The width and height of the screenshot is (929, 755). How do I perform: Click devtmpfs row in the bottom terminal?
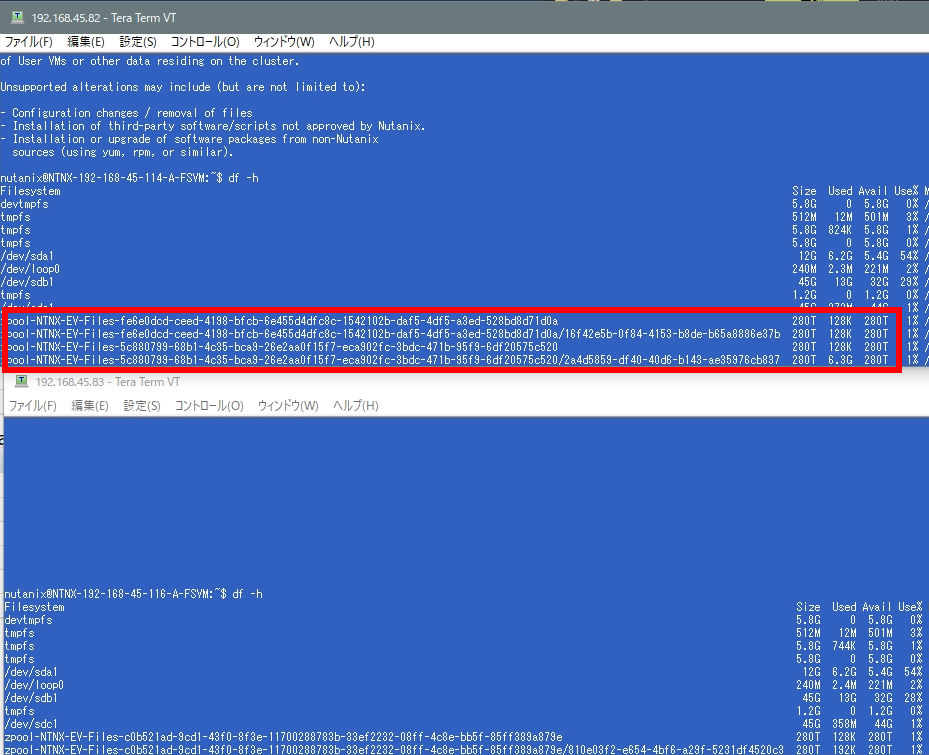point(466,620)
